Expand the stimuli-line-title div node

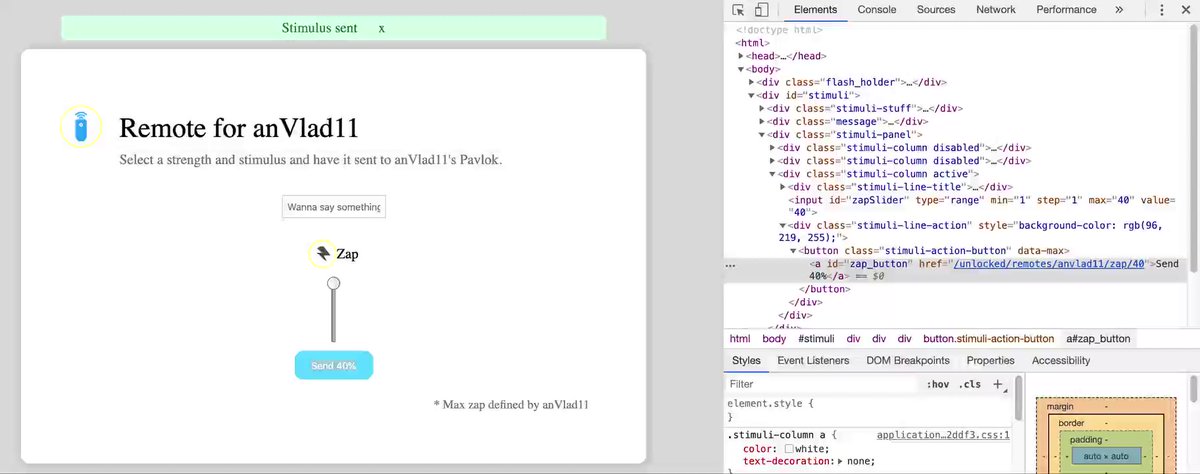783,186
